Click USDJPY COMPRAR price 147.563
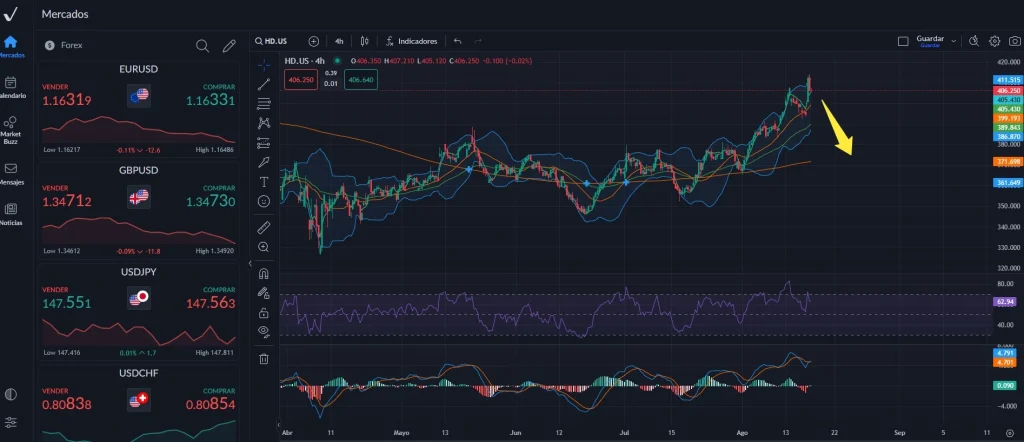This screenshot has width=1024, height=442. pos(210,303)
